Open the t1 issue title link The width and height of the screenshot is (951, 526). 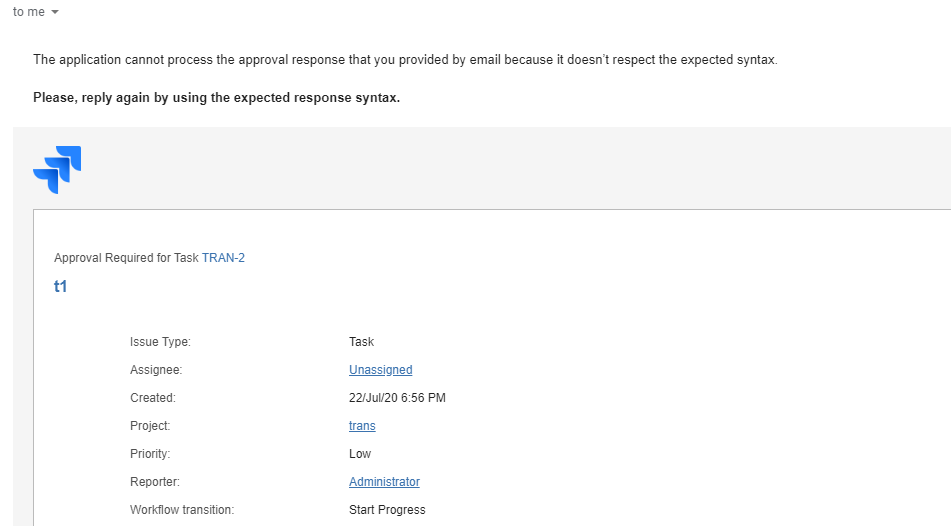click(60, 286)
